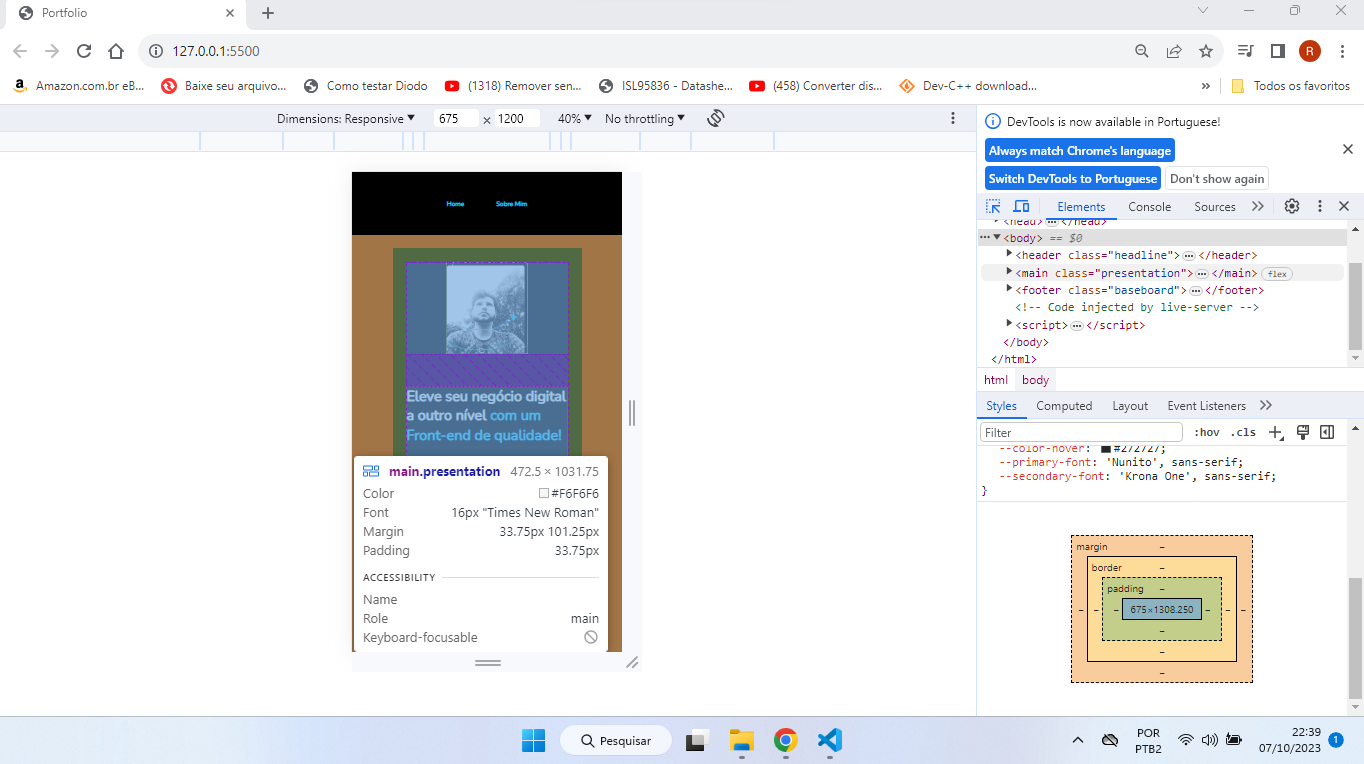Click the --color-hover color swatch

pos(1106,449)
